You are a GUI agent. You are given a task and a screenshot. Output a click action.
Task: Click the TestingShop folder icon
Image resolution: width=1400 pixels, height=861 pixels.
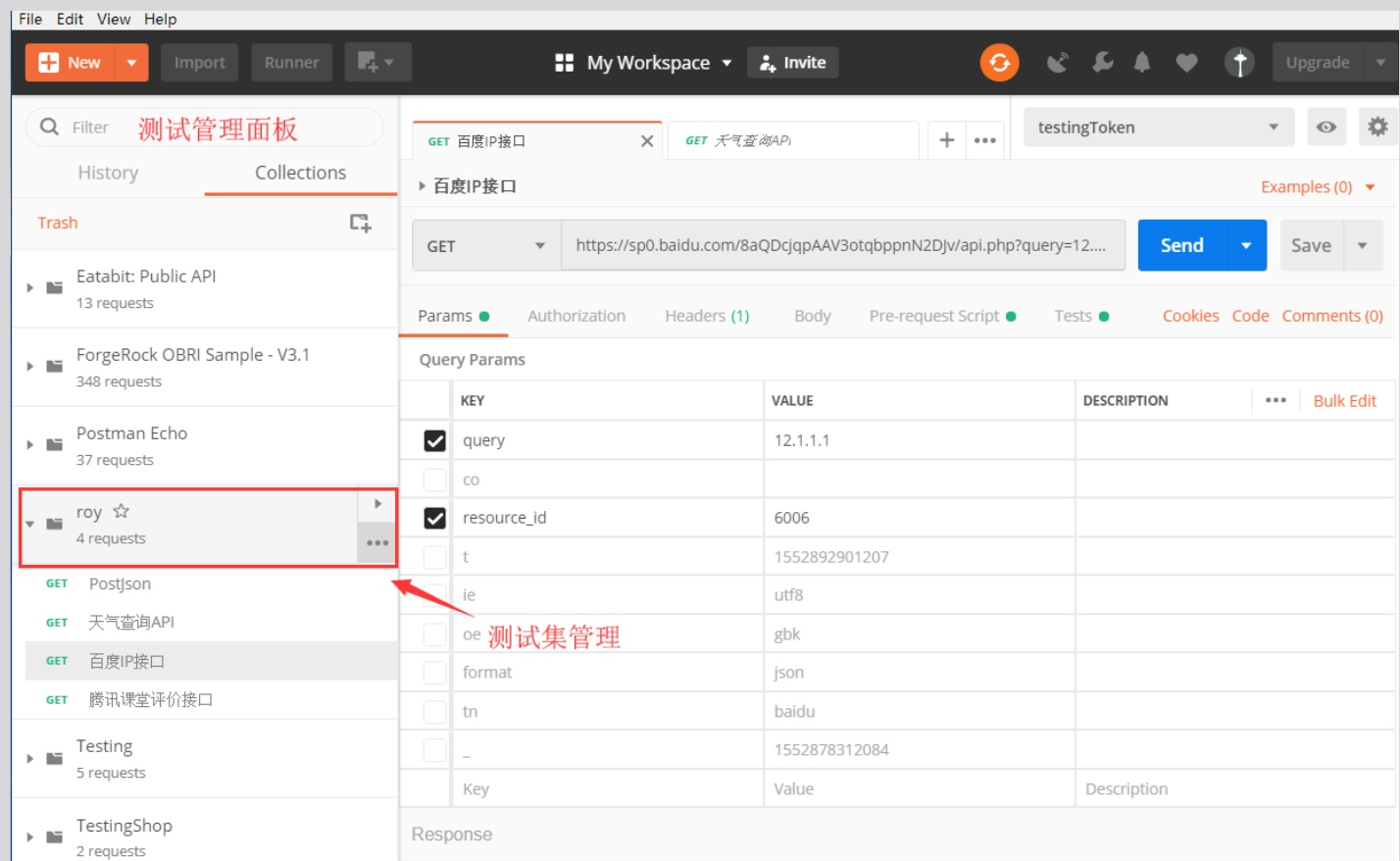[55, 837]
